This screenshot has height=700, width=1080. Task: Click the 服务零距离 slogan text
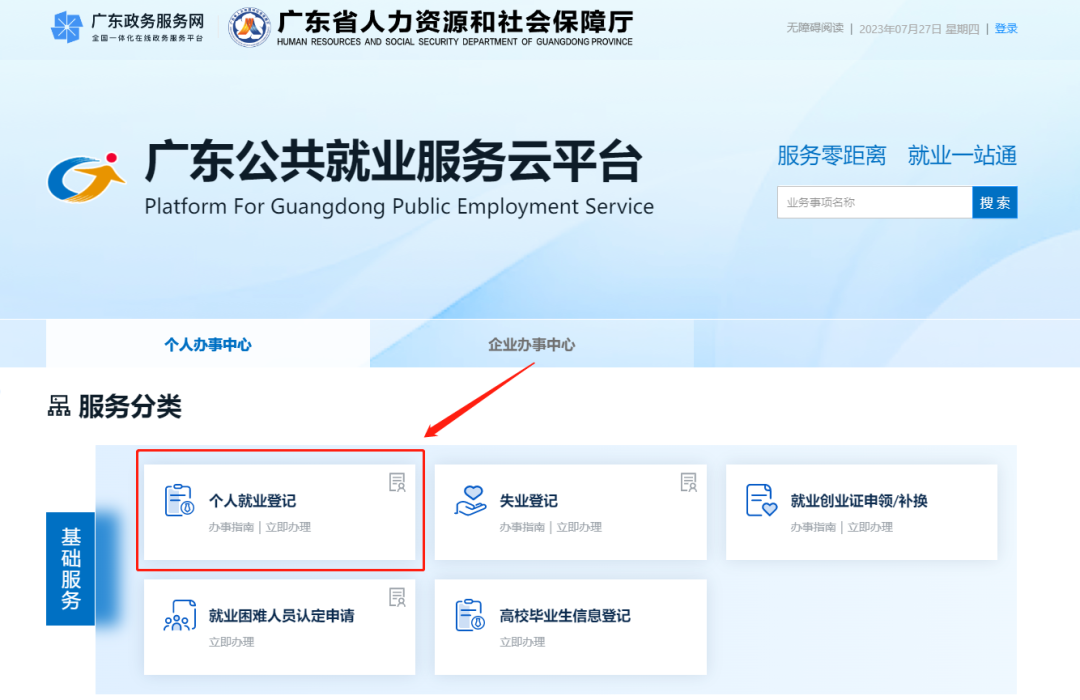click(831, 156)
